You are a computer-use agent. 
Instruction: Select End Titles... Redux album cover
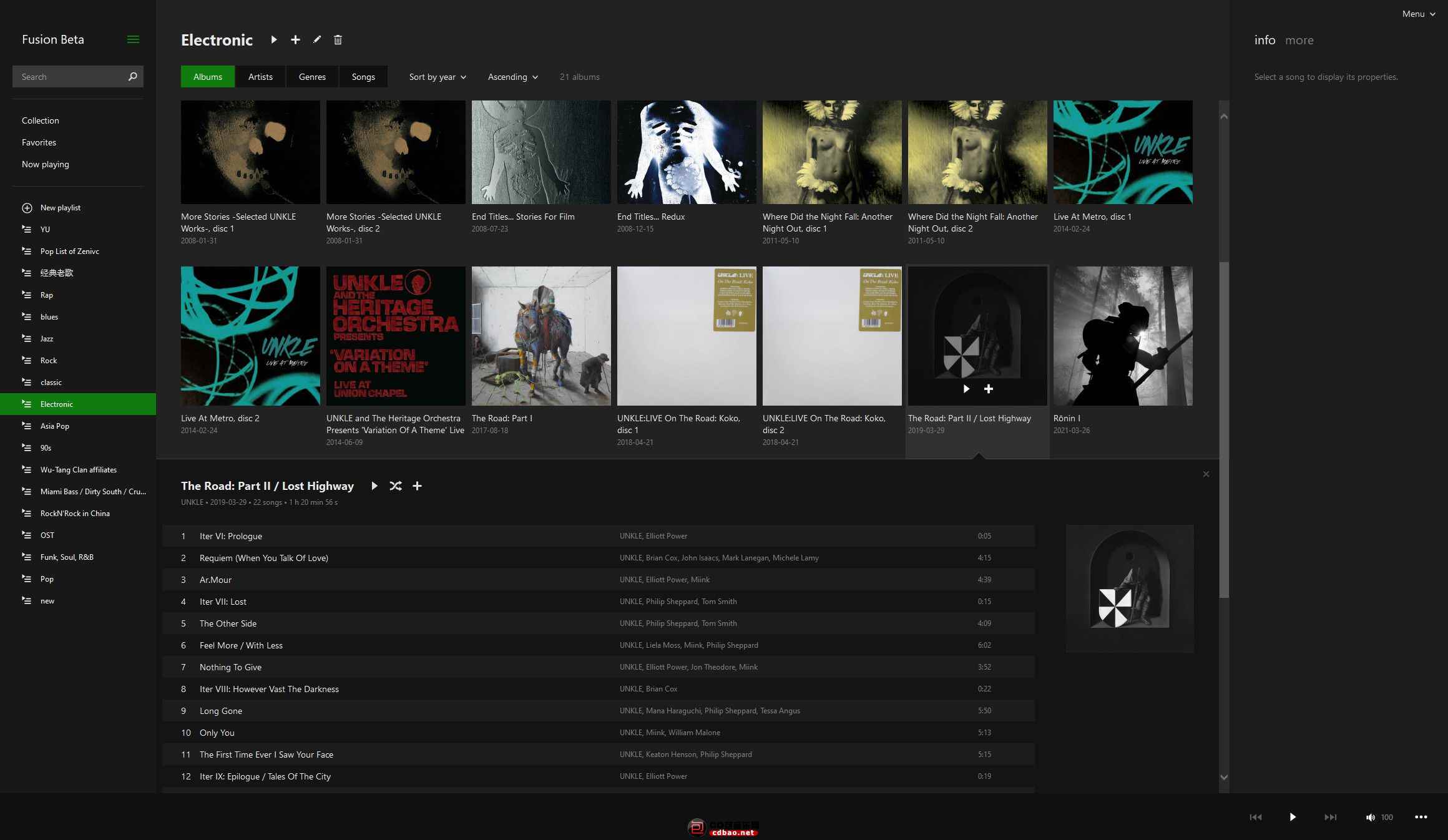click(x=687, y=152)
